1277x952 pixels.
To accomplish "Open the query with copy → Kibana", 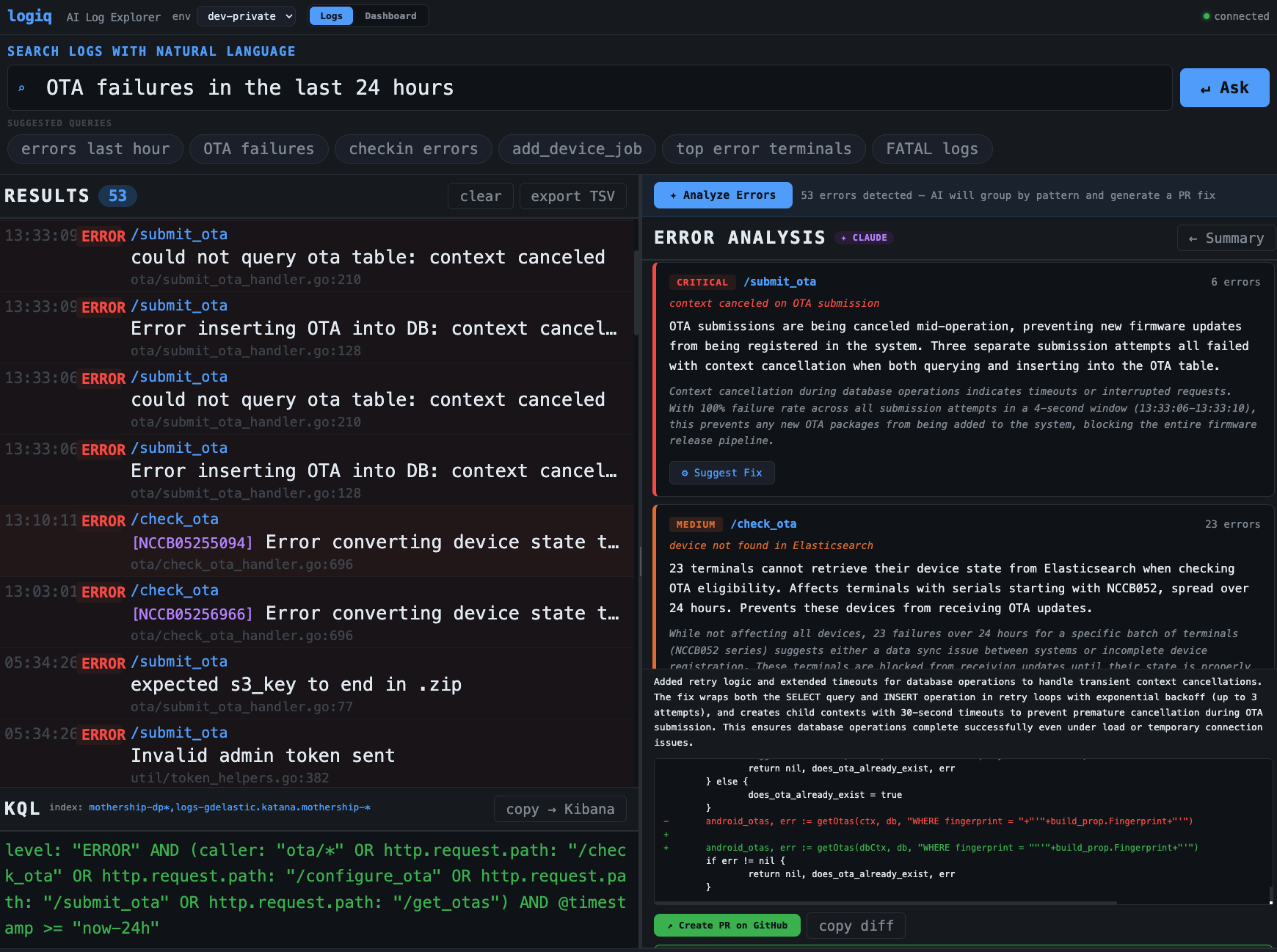I will [559, 809].
